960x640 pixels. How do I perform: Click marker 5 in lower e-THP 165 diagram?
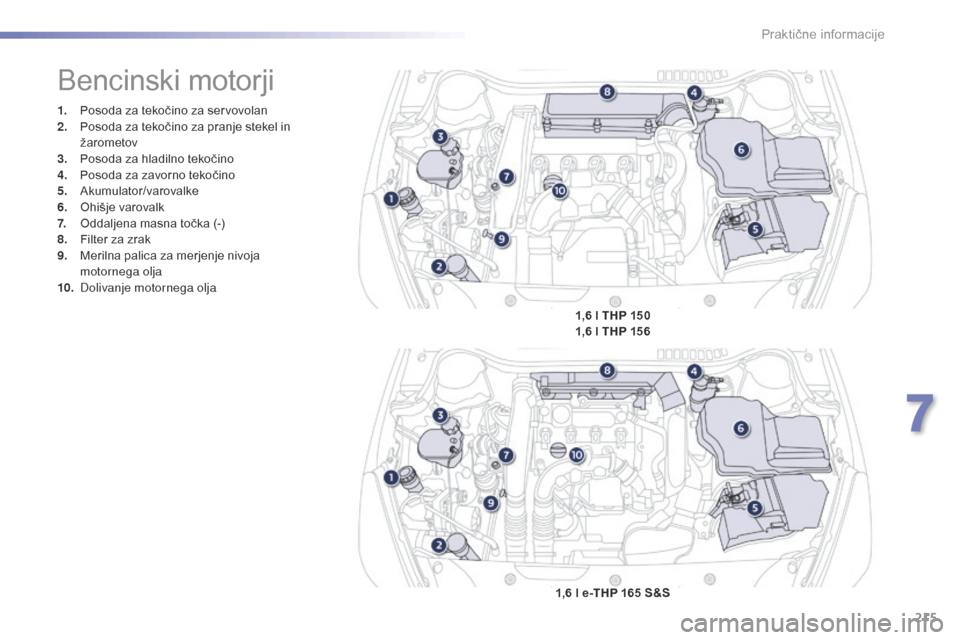click(x=755, y=508)
